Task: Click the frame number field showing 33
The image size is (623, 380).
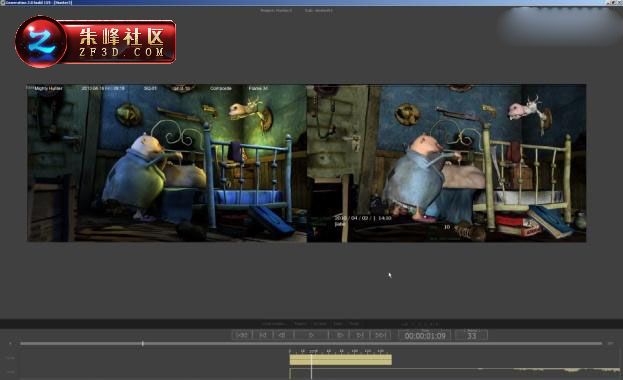Action: 471,336
